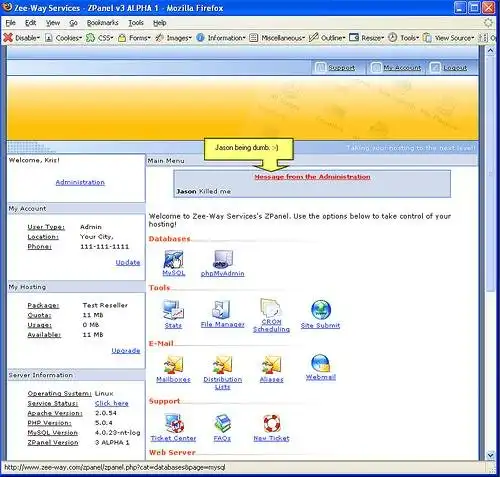Open the Site Submit globe icon

point(321,310)
